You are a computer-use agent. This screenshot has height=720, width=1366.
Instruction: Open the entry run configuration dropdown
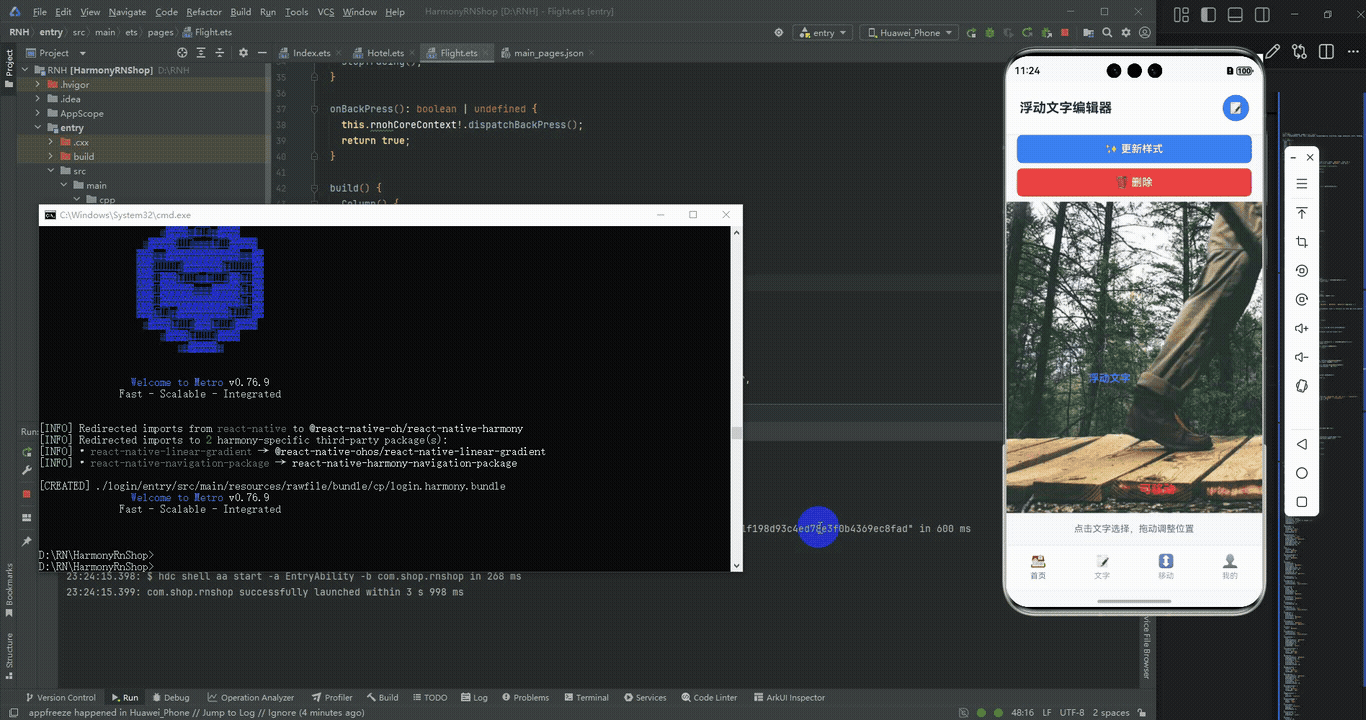pyautogui.click(x=822, y=32)
